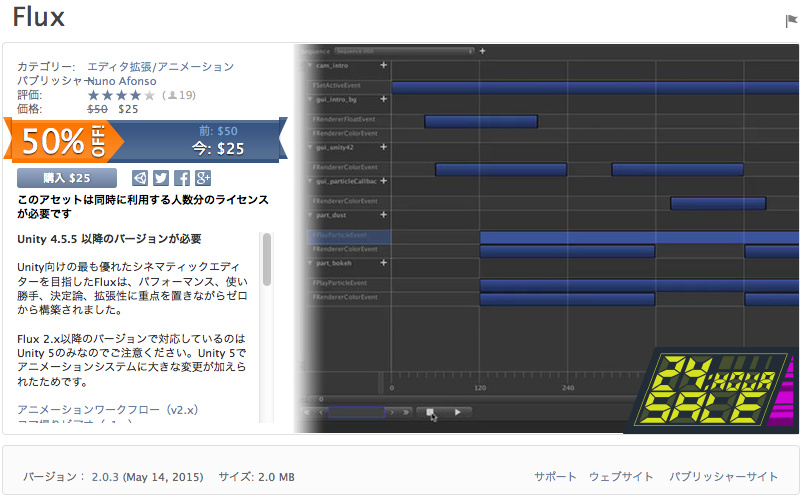
Task: Collapse the part_bokeh track group
Action: coord(310,263)
